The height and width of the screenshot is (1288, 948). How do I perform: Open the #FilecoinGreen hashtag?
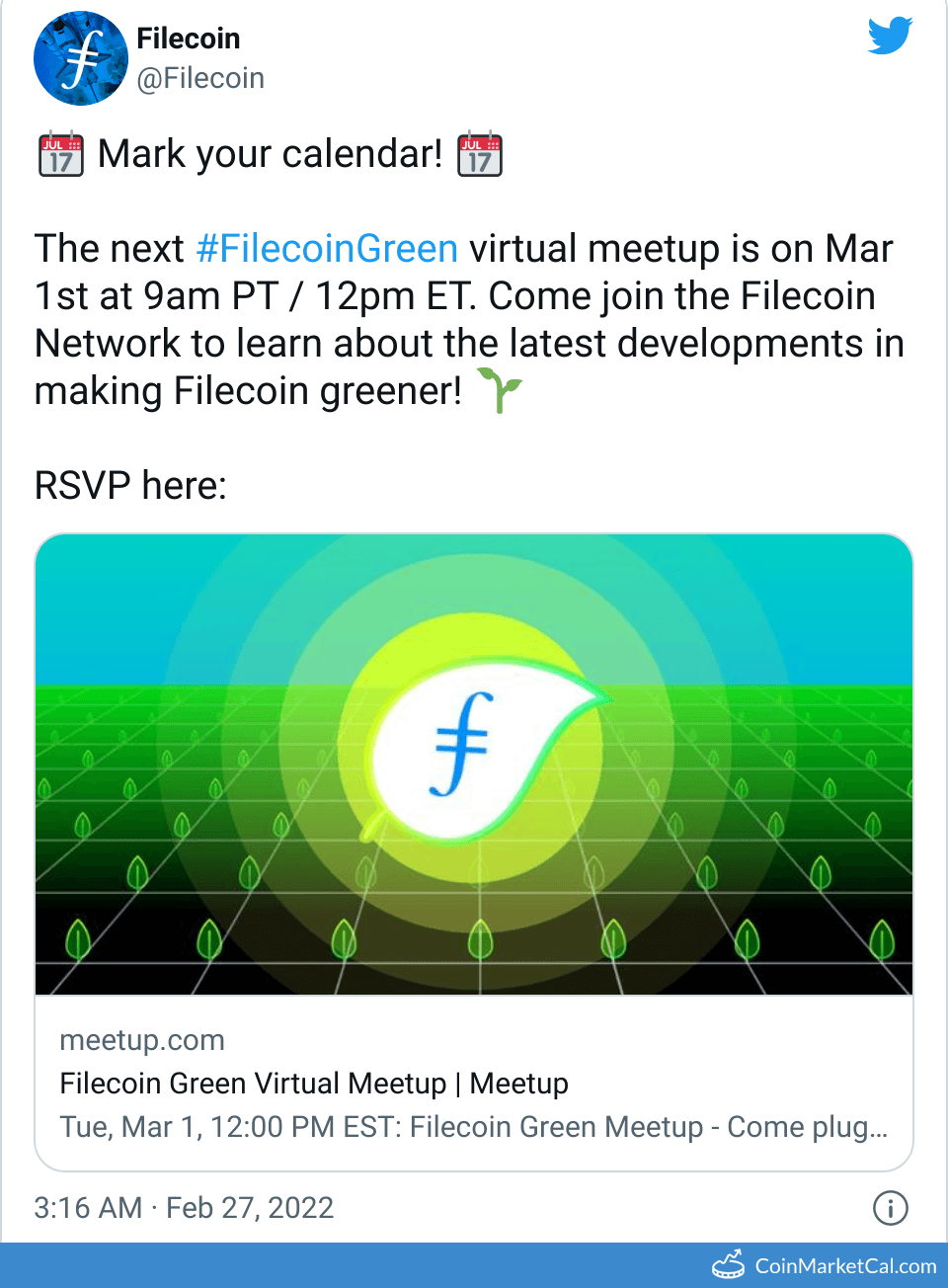tap(327, 249)
